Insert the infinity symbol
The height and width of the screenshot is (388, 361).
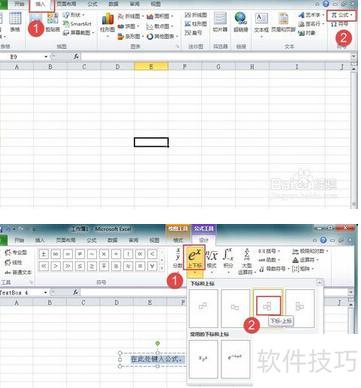[x=56, y=254]
